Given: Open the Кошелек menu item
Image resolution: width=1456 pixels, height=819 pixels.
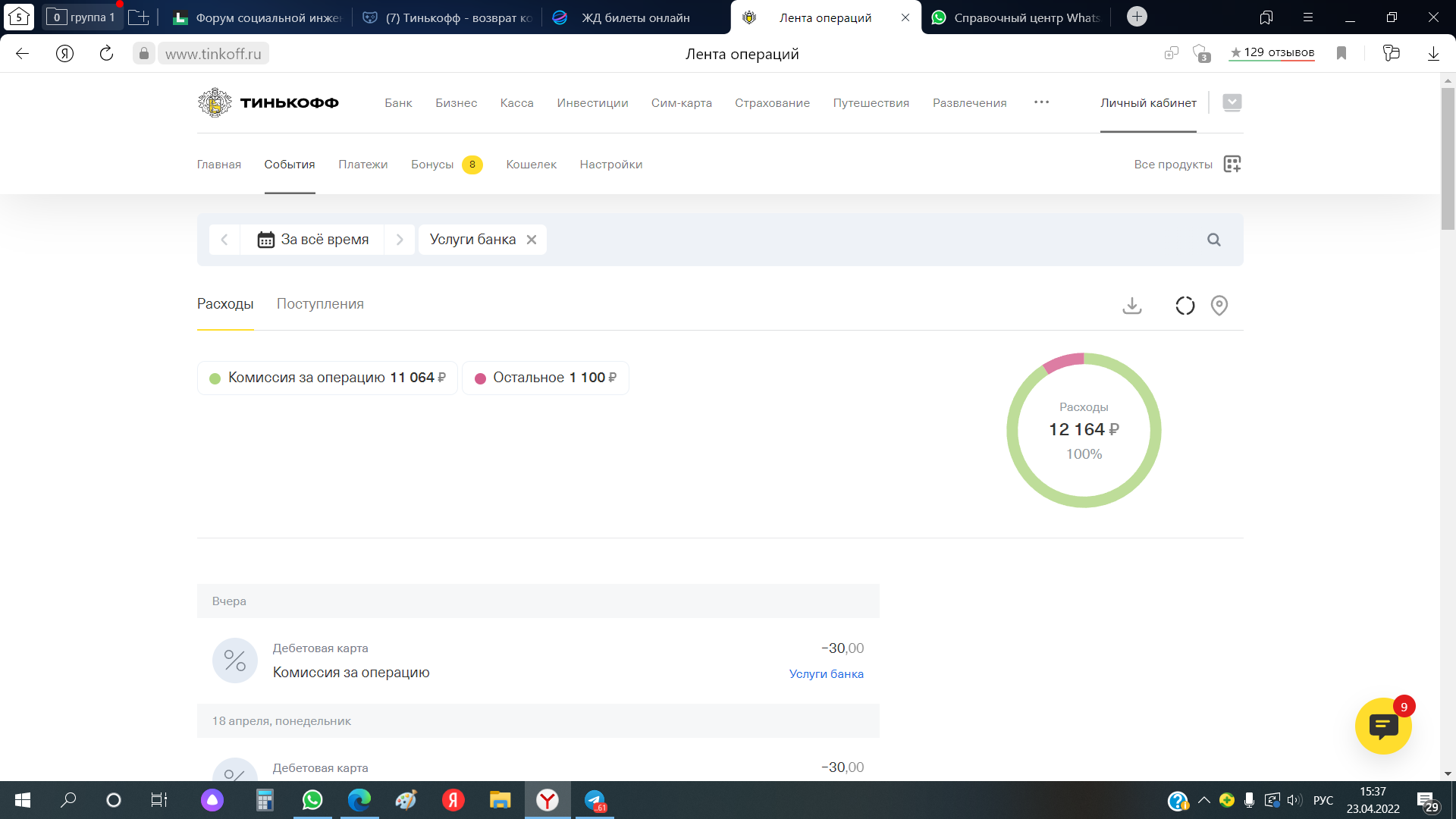Looking at the screenshot, I should click(531, 165).
